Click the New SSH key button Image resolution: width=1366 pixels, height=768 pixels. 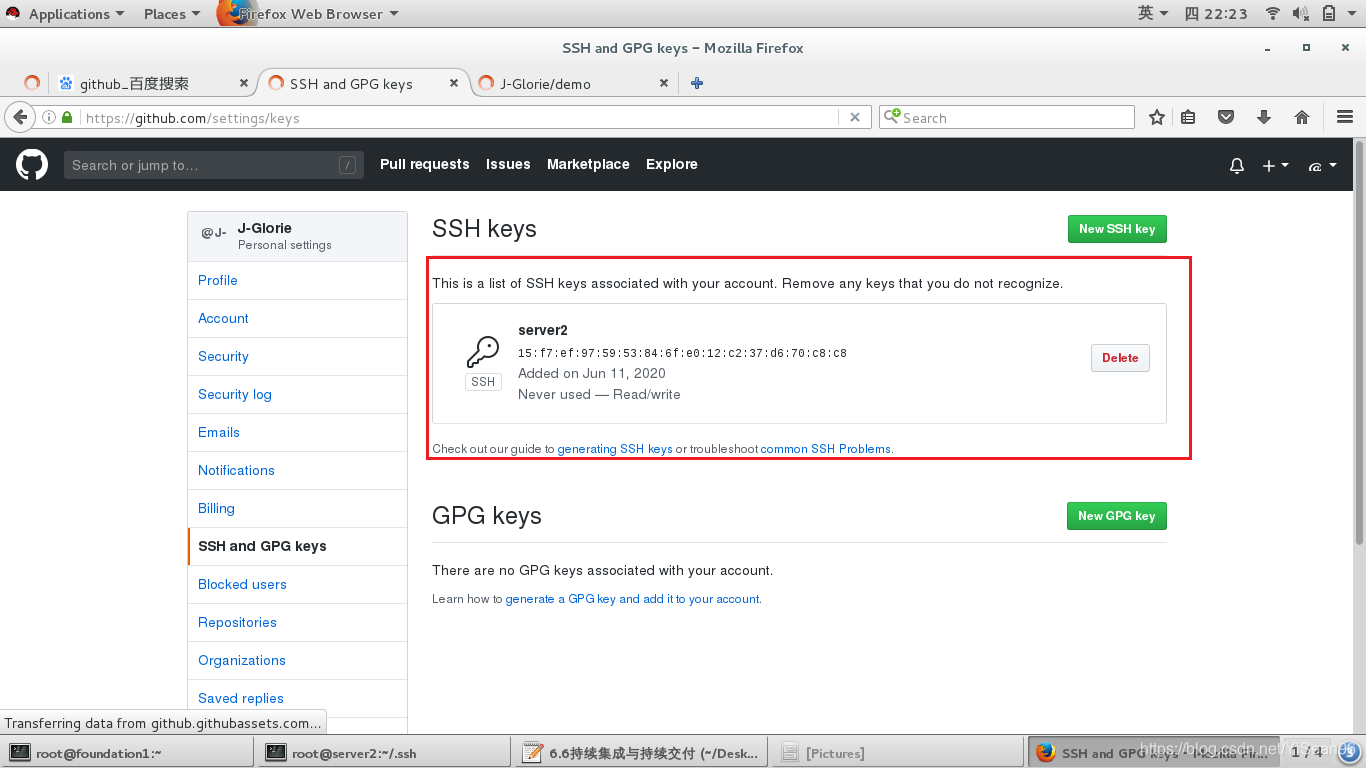click(1117, 229)
